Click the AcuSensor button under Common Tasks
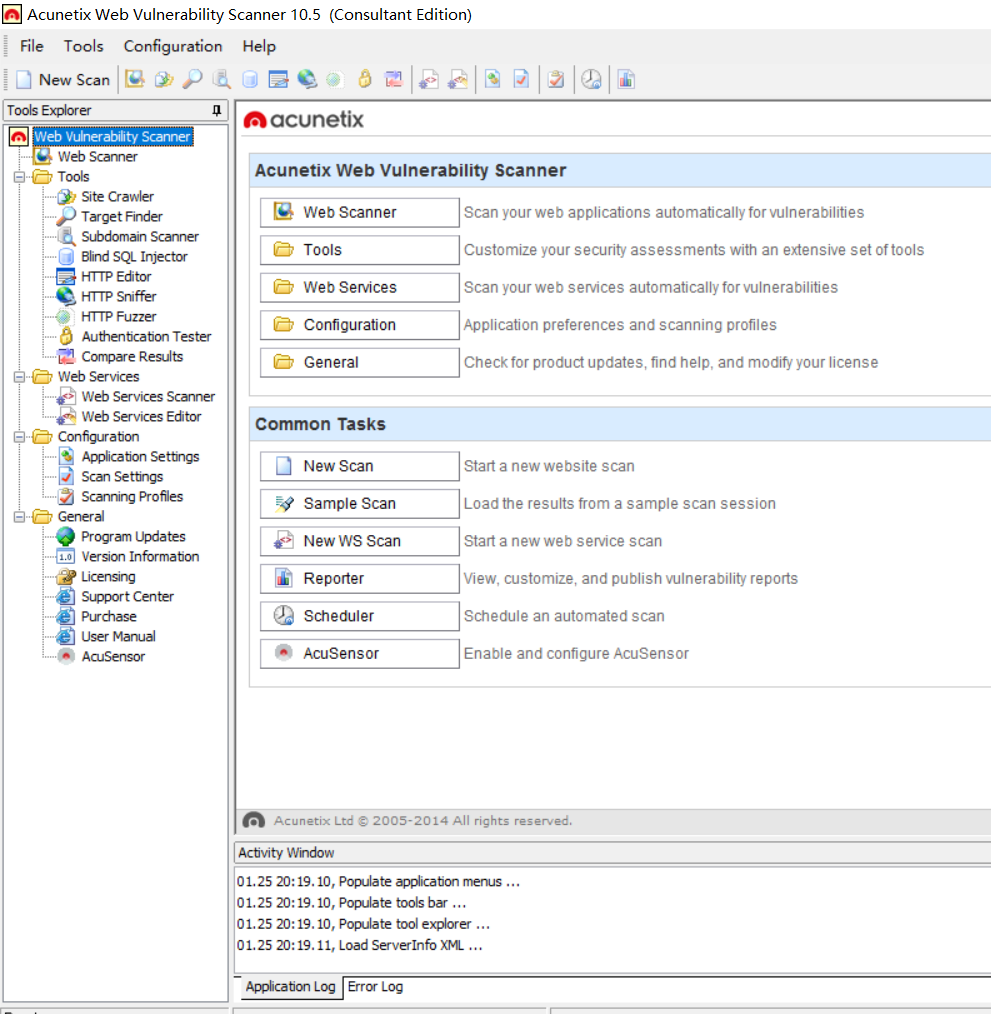The image size is (991, 1014). coord(360,653)
